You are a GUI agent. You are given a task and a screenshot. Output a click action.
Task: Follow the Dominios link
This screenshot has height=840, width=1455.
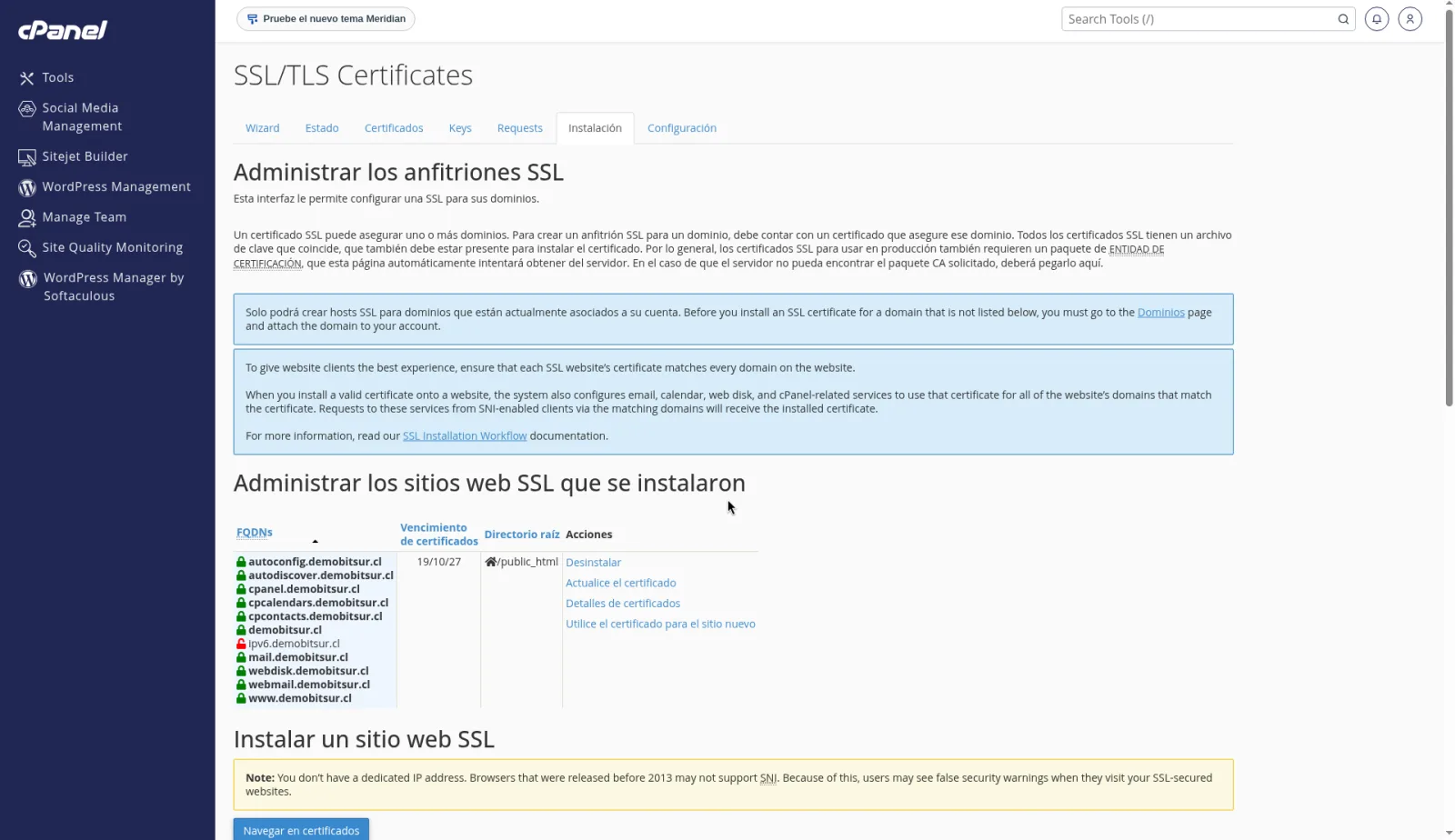click(x=1160, y=312)
